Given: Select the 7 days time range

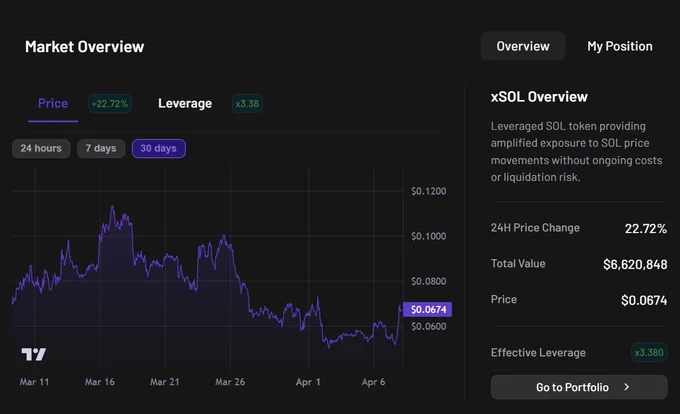Looking at the screenshot, I should pos(101,148).
